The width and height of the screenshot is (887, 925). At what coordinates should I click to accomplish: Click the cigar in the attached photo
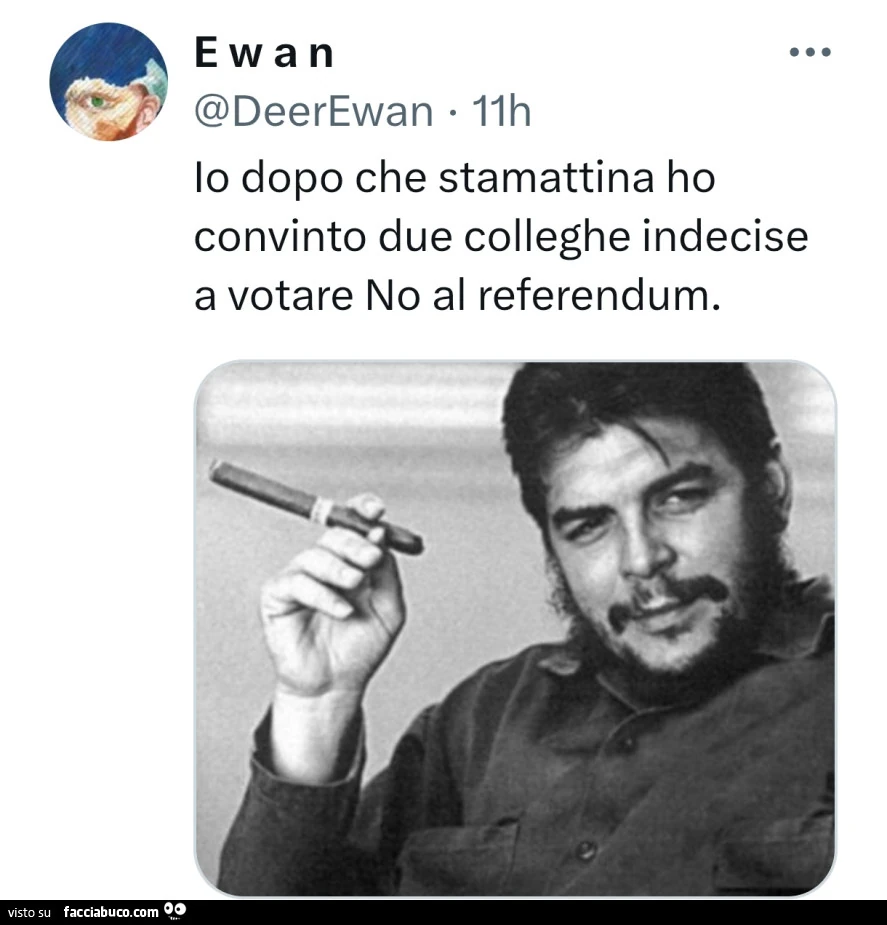[316, 508]
